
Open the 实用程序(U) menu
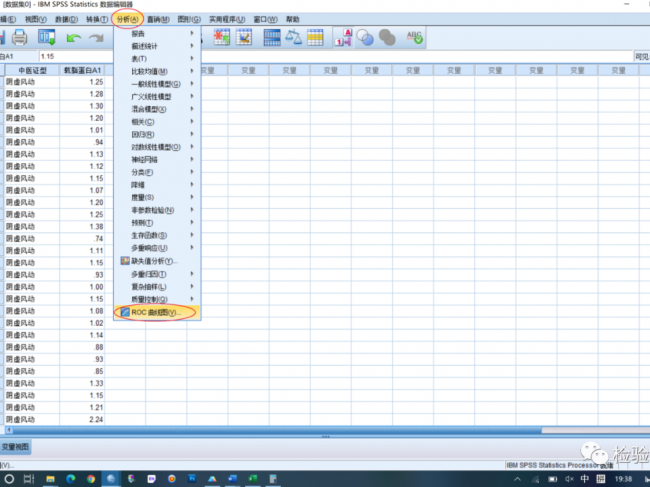pyautogui.click(x=227, y=19)
